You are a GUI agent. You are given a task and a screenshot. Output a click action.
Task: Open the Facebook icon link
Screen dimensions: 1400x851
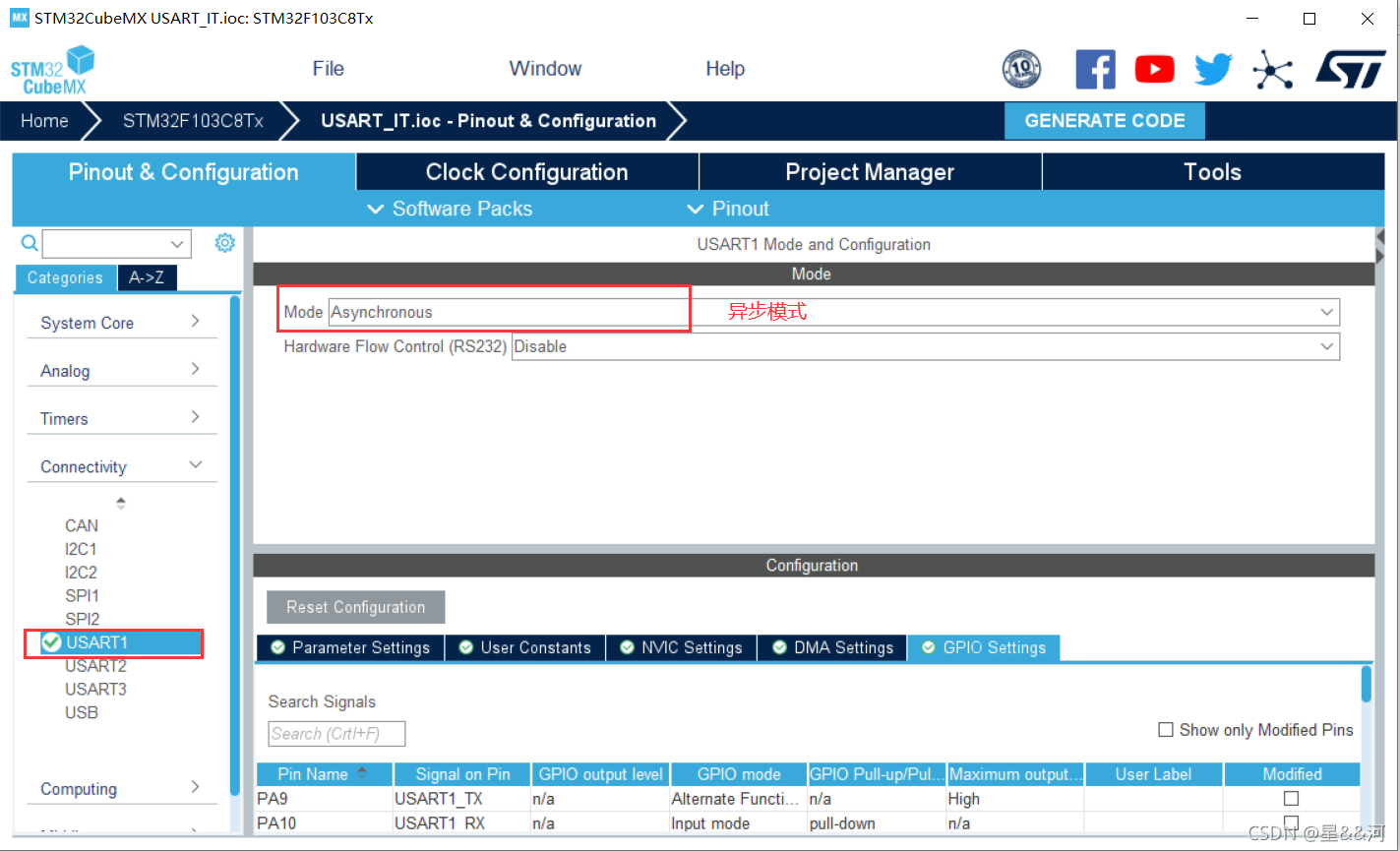(x=1095, y=69)
